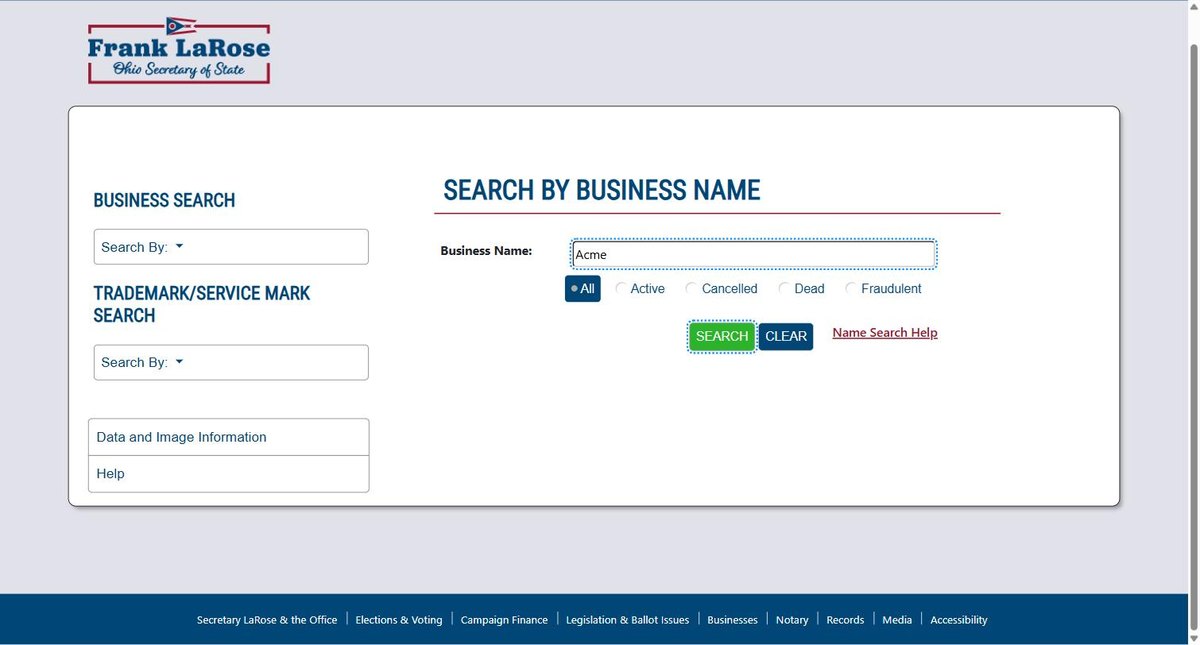Click the Frank LaRose Ohio Secretary of State logo
The image size is (1200, 645).
click(179, 50)
